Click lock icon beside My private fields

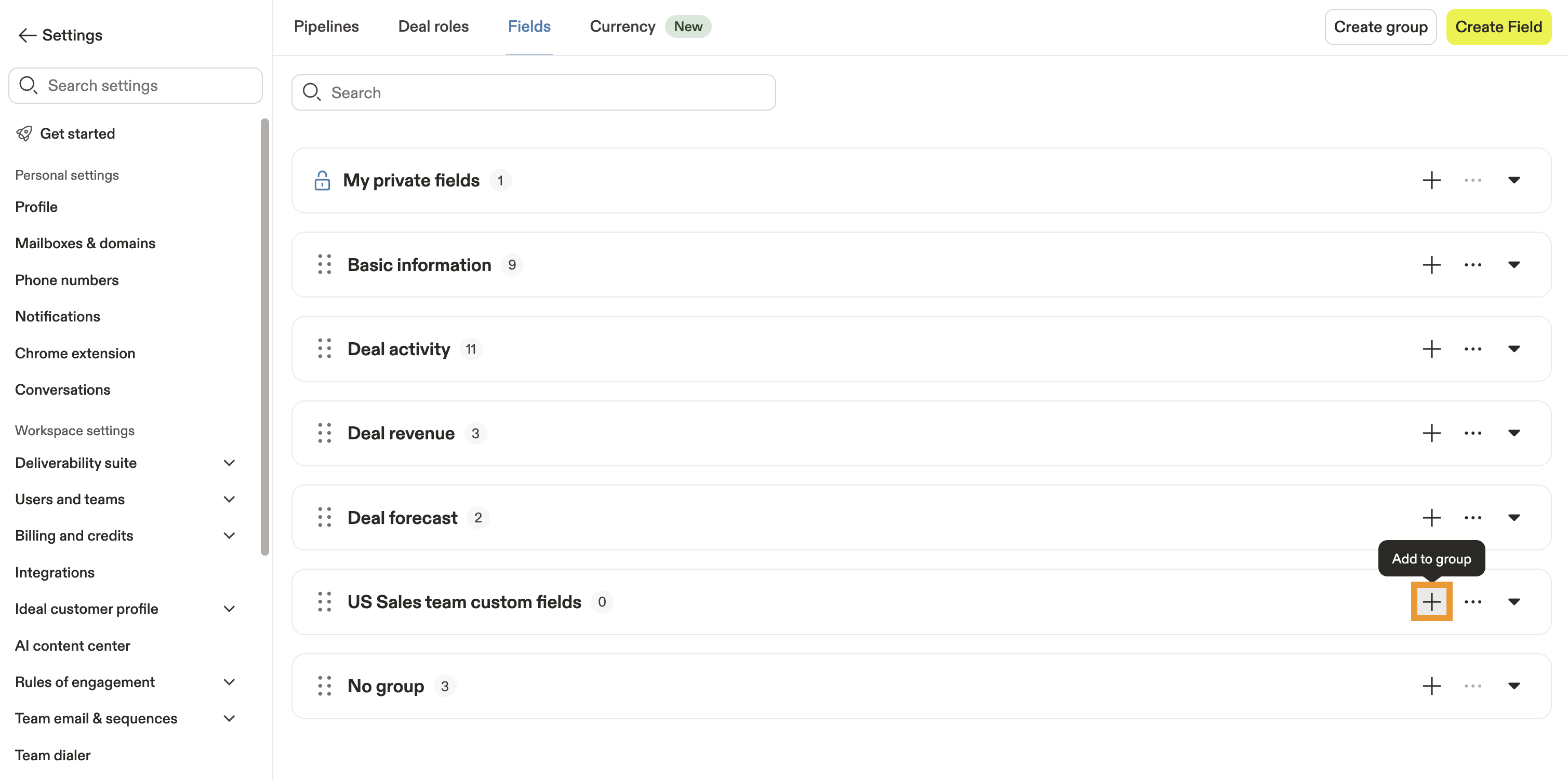322,180
